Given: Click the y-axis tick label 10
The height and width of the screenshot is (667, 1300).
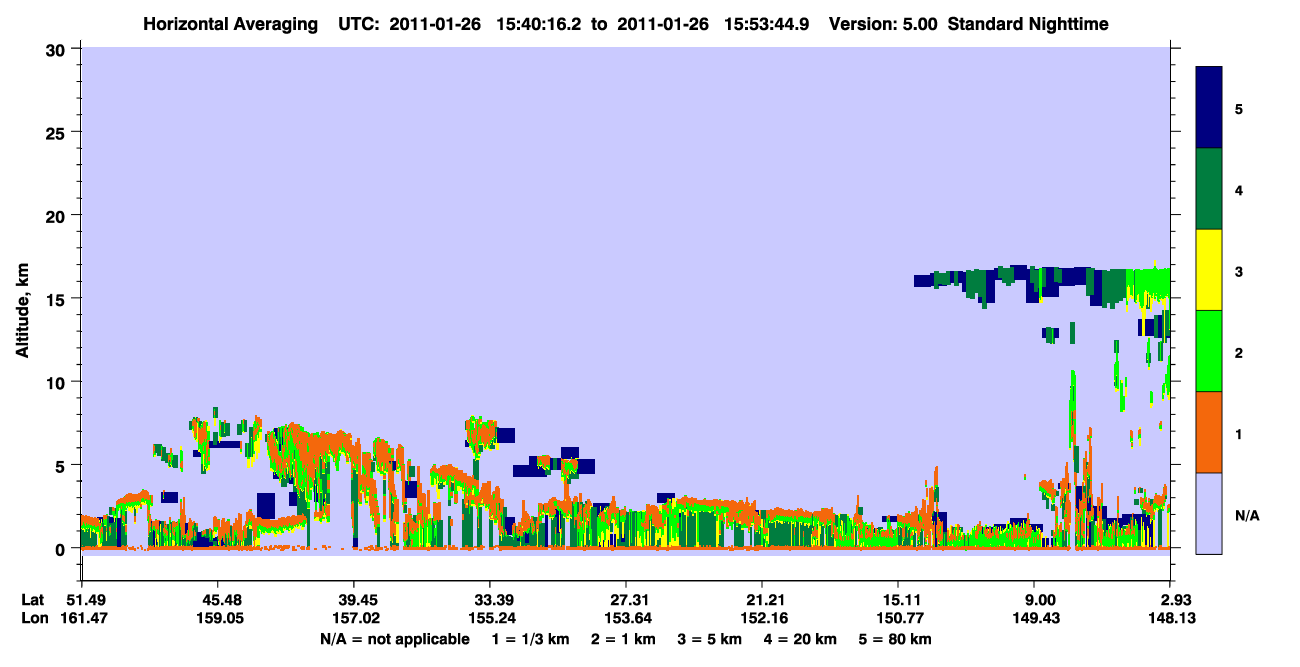Looking at the screenshot, I should click(58, 382).
